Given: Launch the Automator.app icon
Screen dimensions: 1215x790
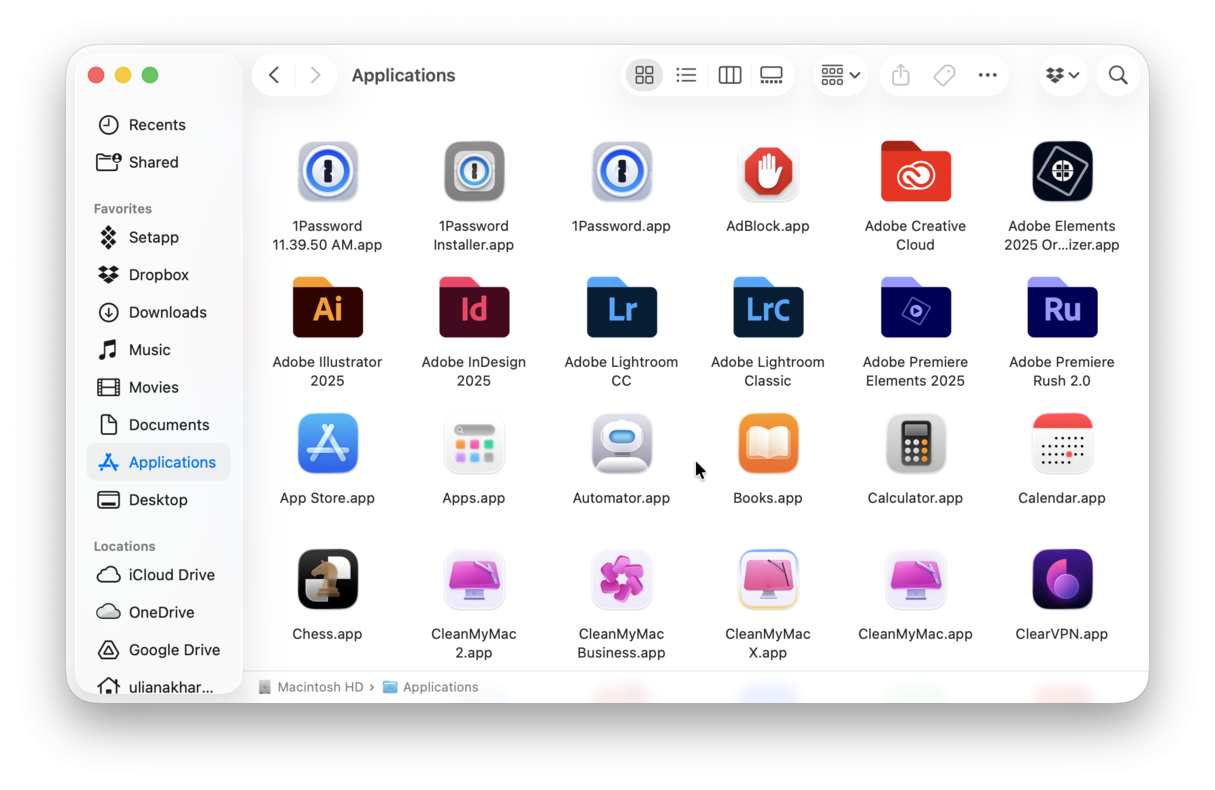Looking at the screenshot, I should pyautogui.click(x=621, y=443).
